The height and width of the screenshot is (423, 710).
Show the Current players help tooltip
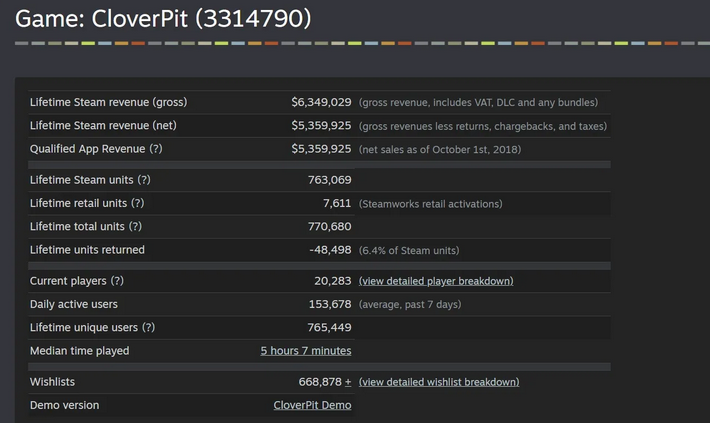coord(117,281)
